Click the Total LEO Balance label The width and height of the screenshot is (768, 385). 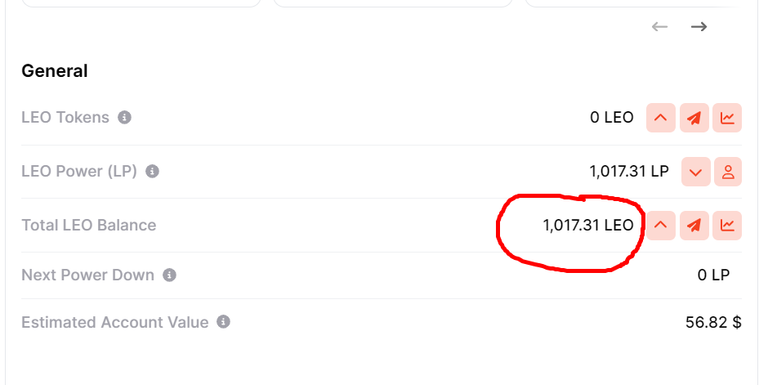(89, 225)
